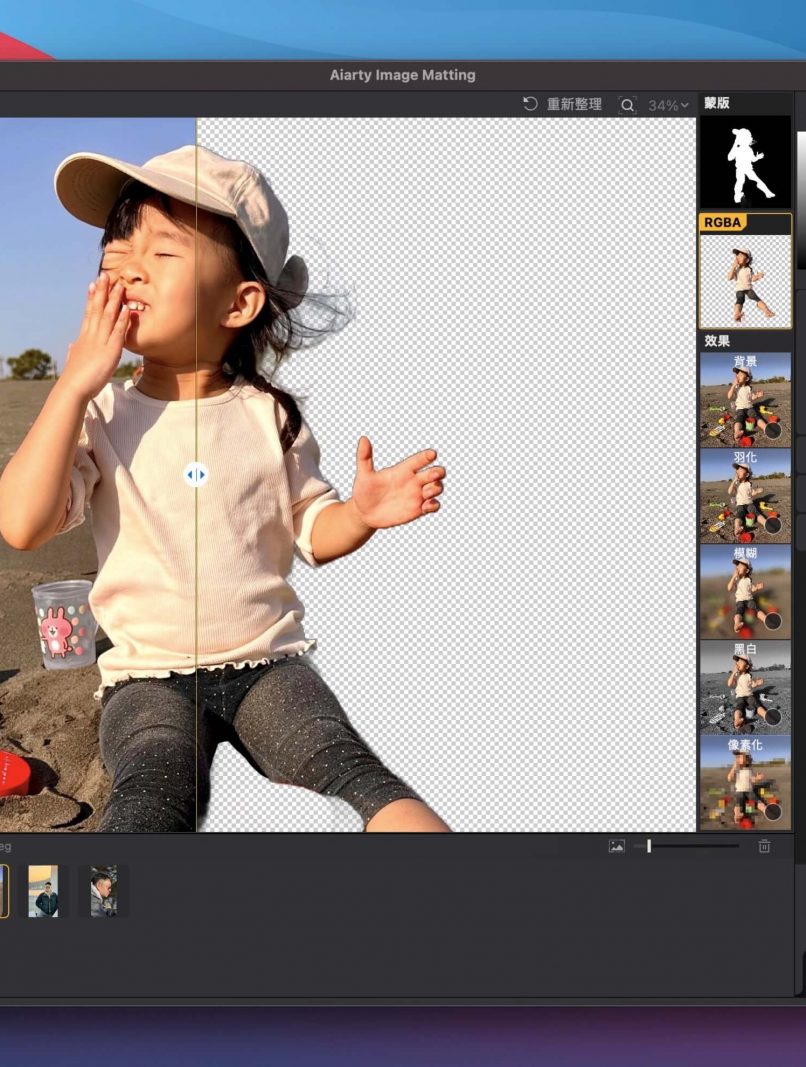Screen dimensions: 806x1067
Task: Select the 蒙版 mask preview thumbnail
Action: point(745,162)
